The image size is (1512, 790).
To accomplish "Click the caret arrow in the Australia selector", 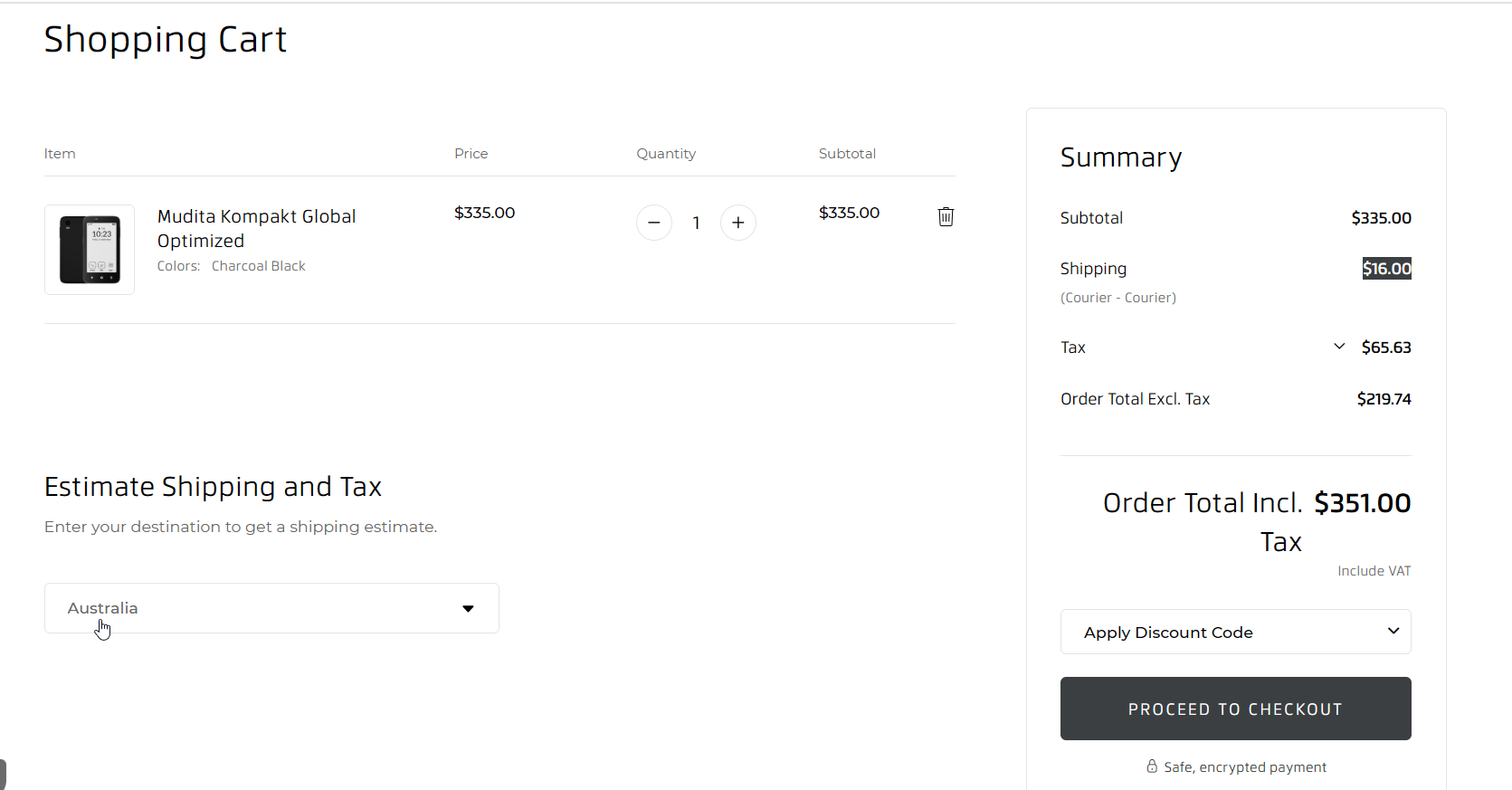I will point(468,608).
